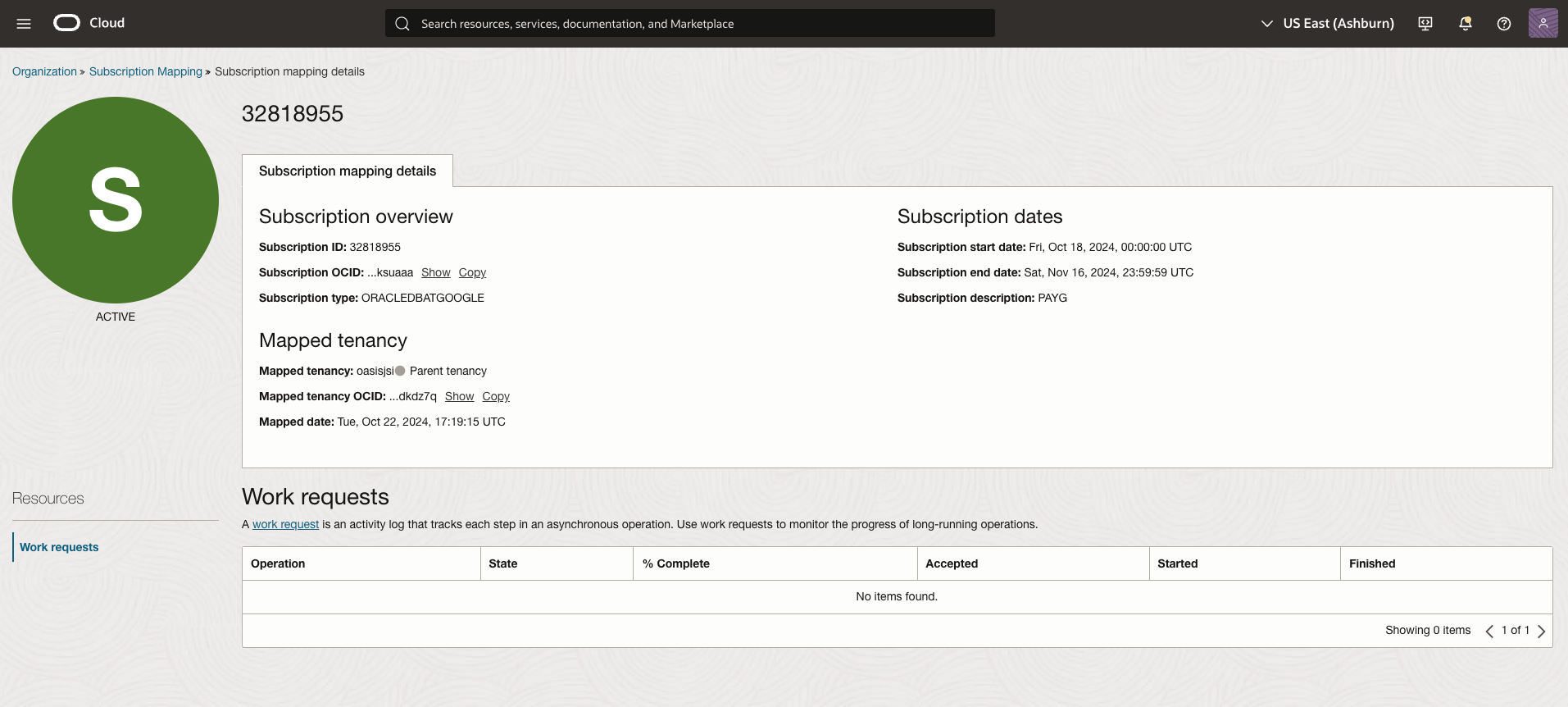Viewport: 1568px width, 707px height.
Task: Go to previous page of work requests
Action: pyautogui.click(x=1489, y=631)
